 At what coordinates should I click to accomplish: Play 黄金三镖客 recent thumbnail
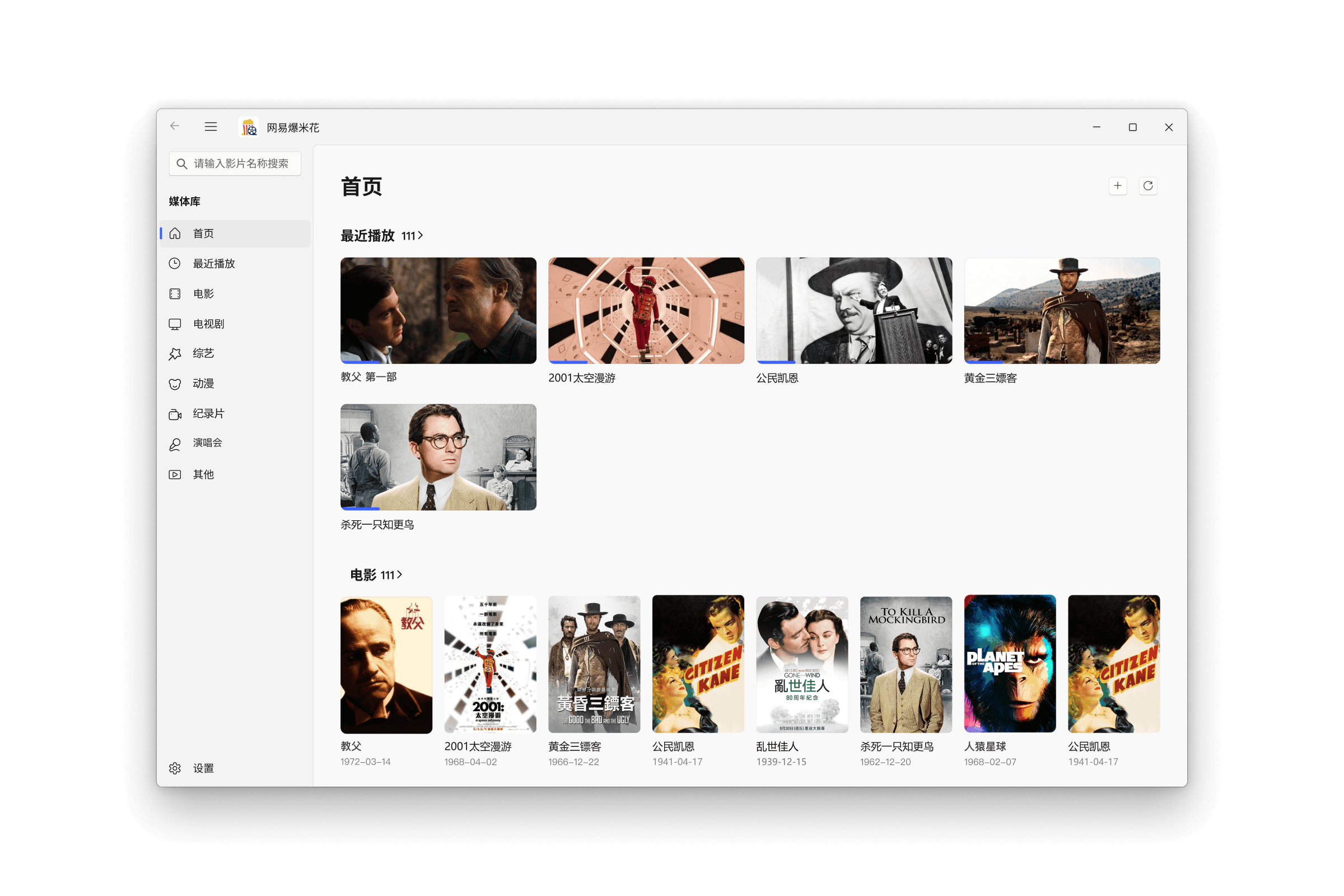(1062, 311)
